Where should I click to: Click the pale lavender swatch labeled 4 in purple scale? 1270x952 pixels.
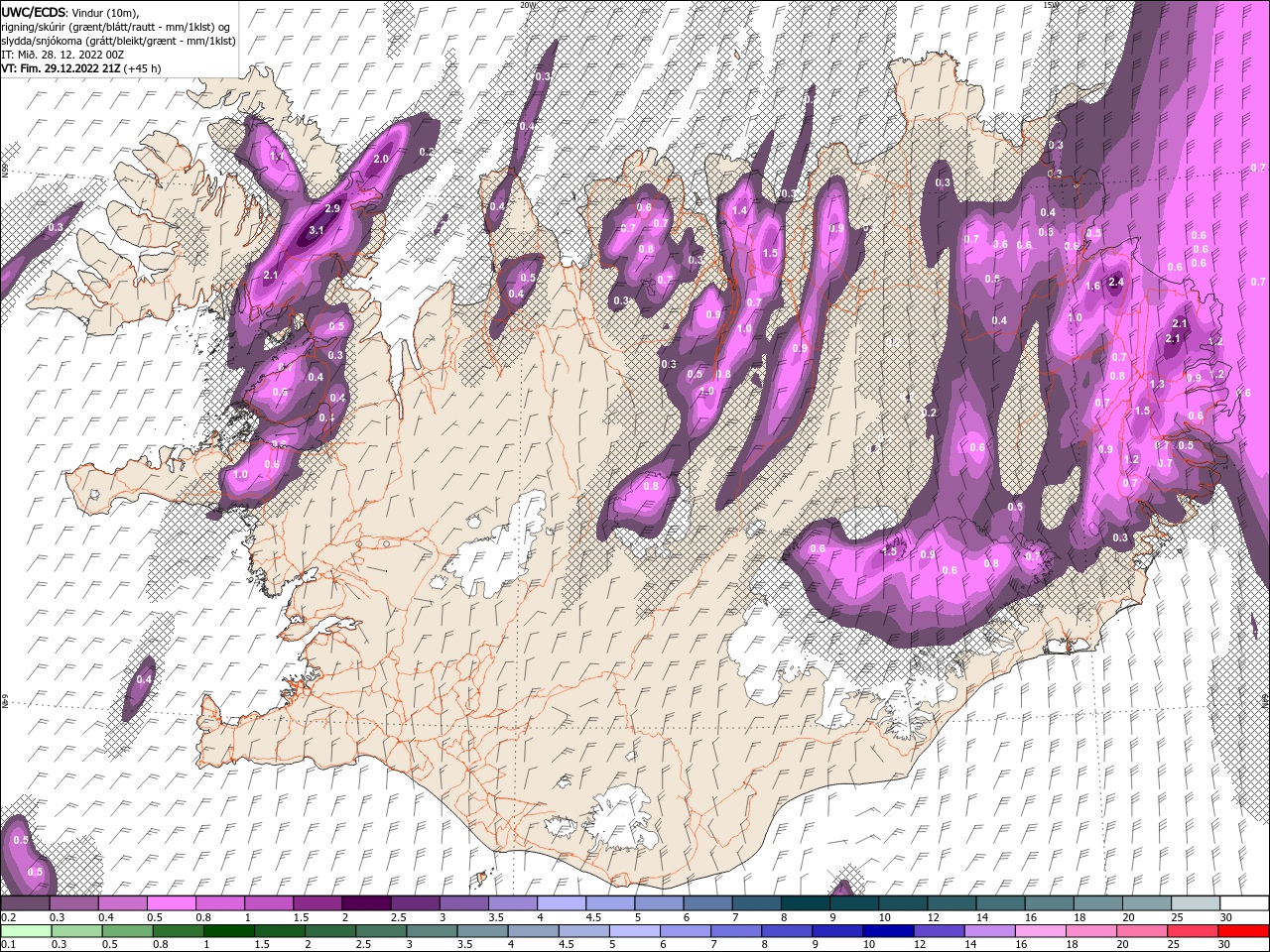tap(562, 903)
